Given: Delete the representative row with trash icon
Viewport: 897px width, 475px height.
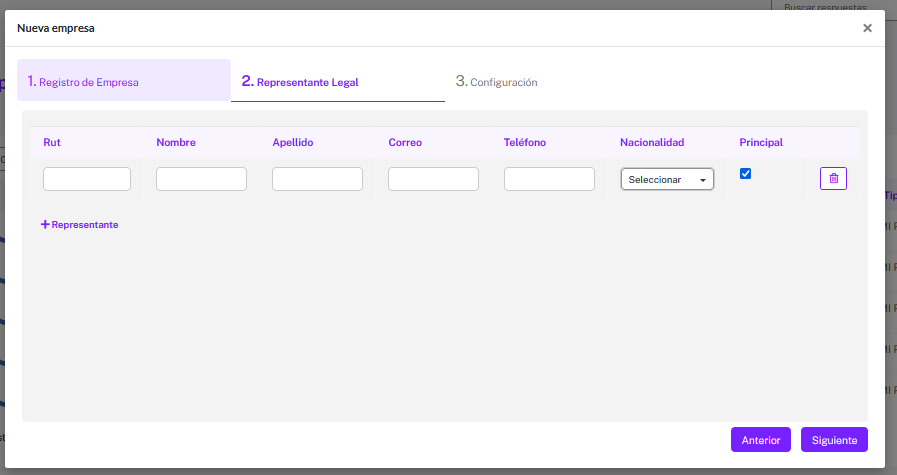Looking at the screenshot, I should 833,179.
